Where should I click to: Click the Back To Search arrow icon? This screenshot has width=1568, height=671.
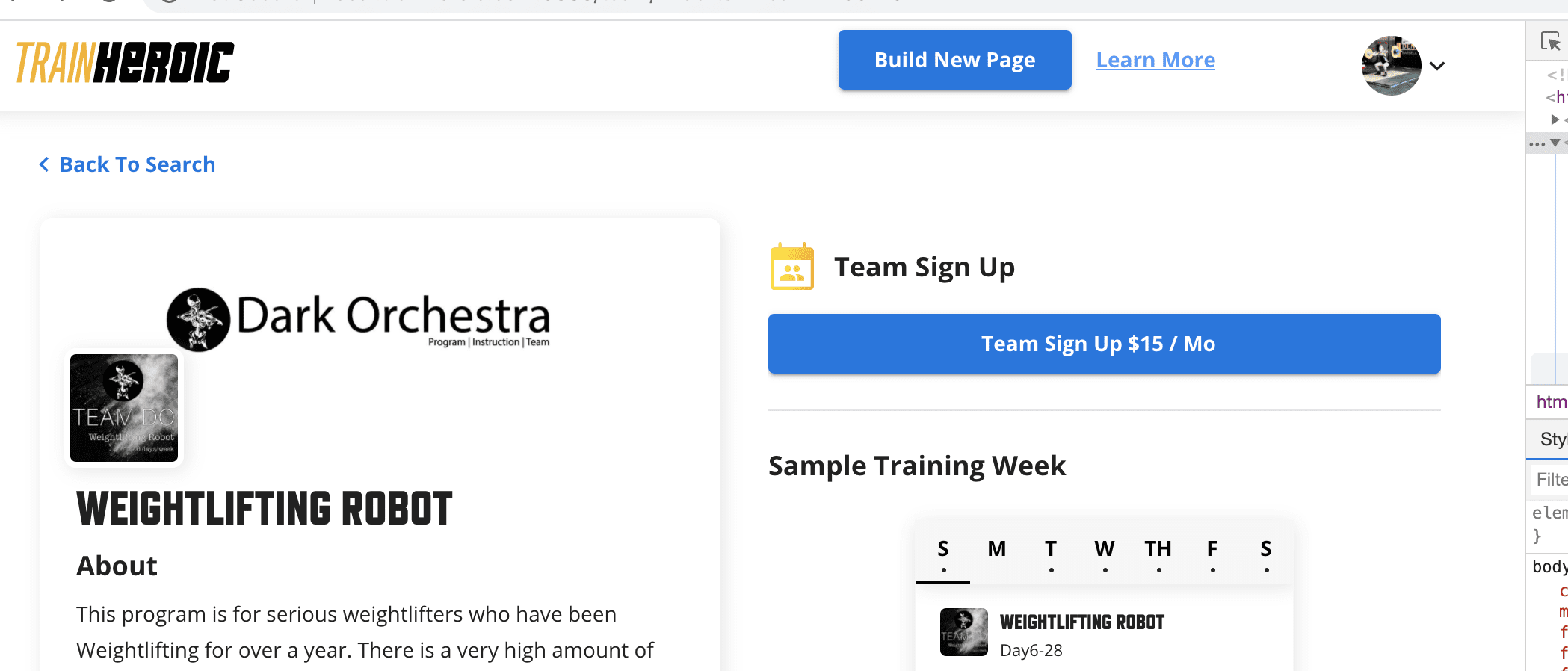(44, 164)
